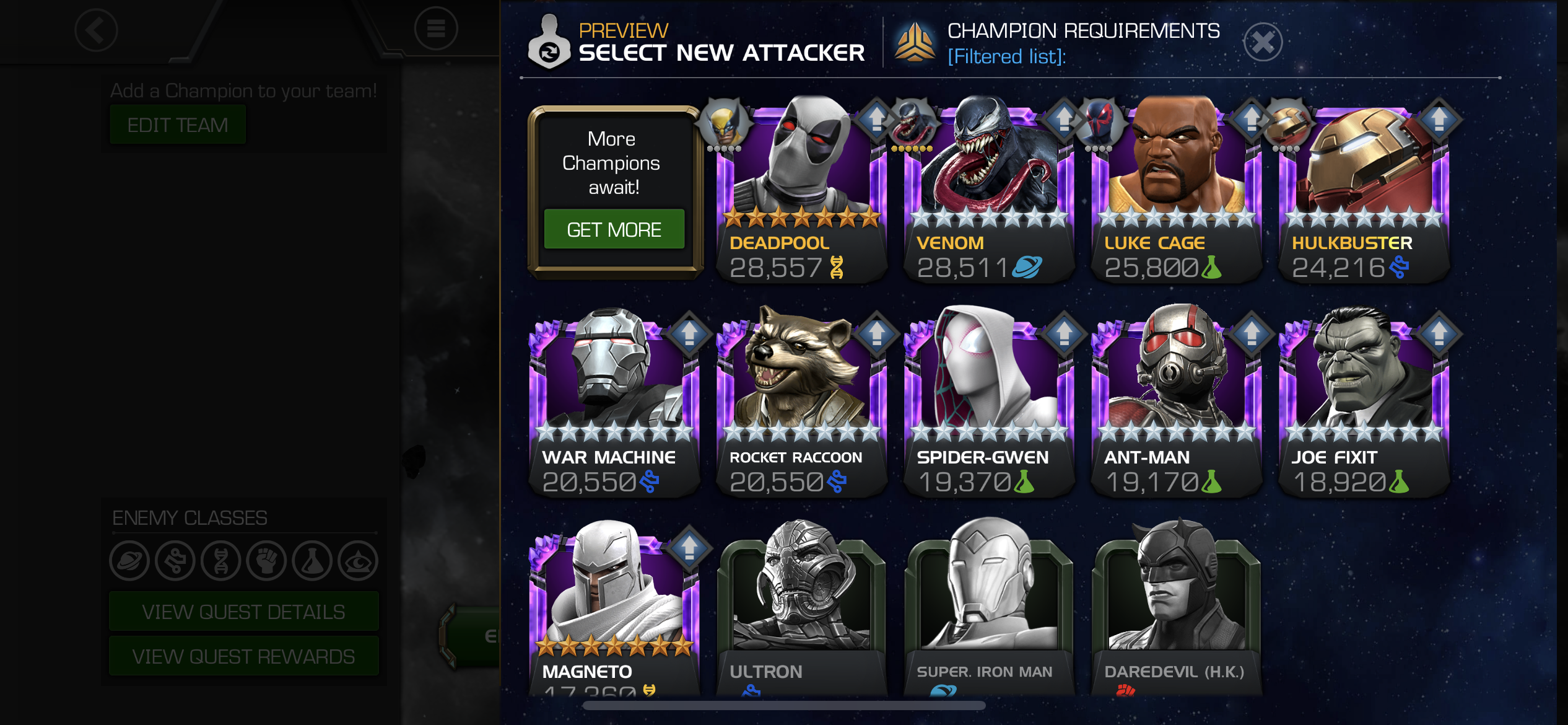This screenshot has height=725, width=1568.
Task: Click Deadpool's upgrade arrow badge
Action: pyautogui.click(x=876, y=118)
